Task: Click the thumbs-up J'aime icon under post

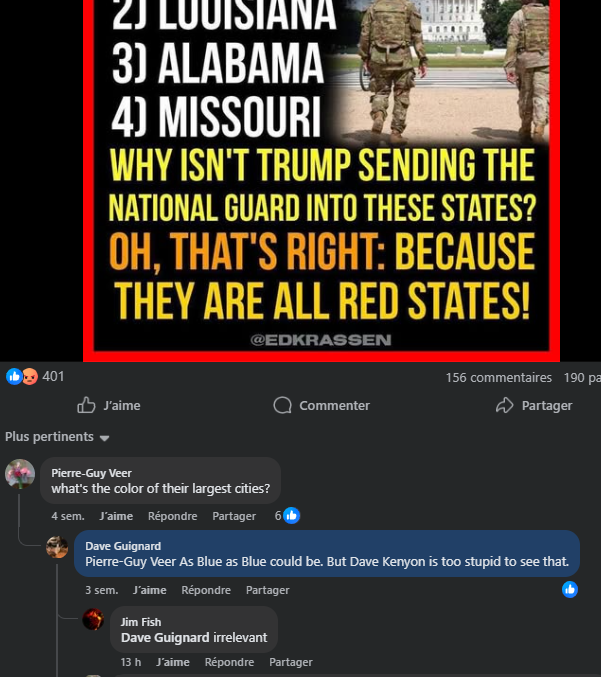Action: 86,405
